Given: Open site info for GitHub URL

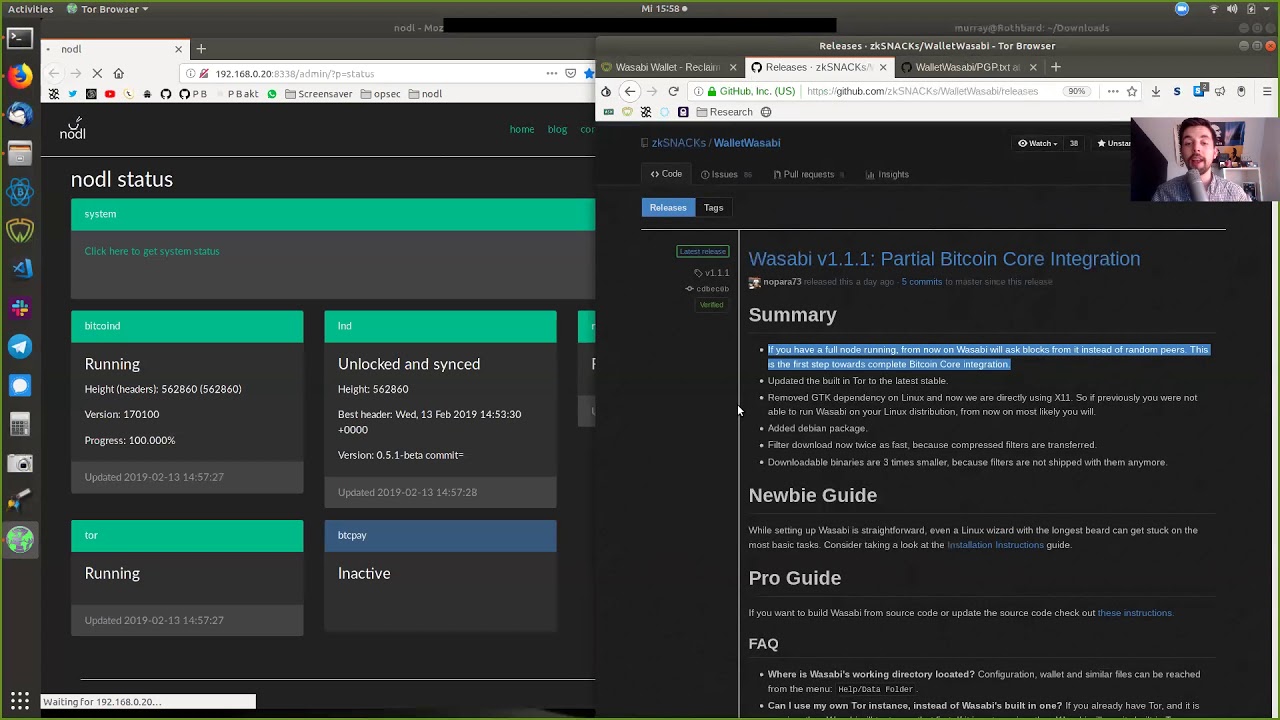Looking at the screenshot, I should [x=699, y=91].
